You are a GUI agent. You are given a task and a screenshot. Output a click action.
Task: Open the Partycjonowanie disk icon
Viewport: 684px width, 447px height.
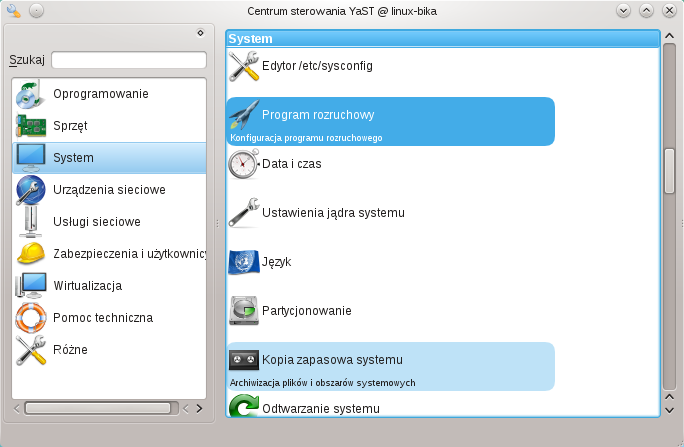coord(244,311)
